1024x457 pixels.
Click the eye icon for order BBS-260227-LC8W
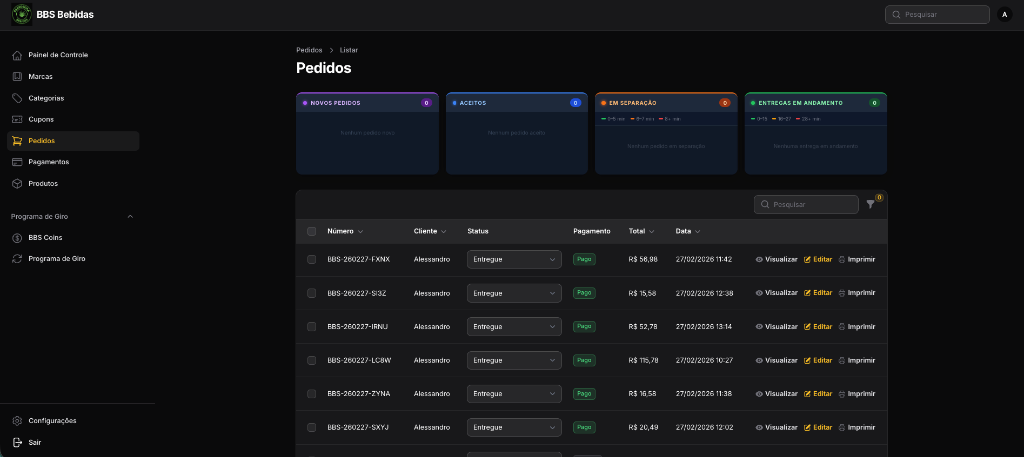coord(760,360)
